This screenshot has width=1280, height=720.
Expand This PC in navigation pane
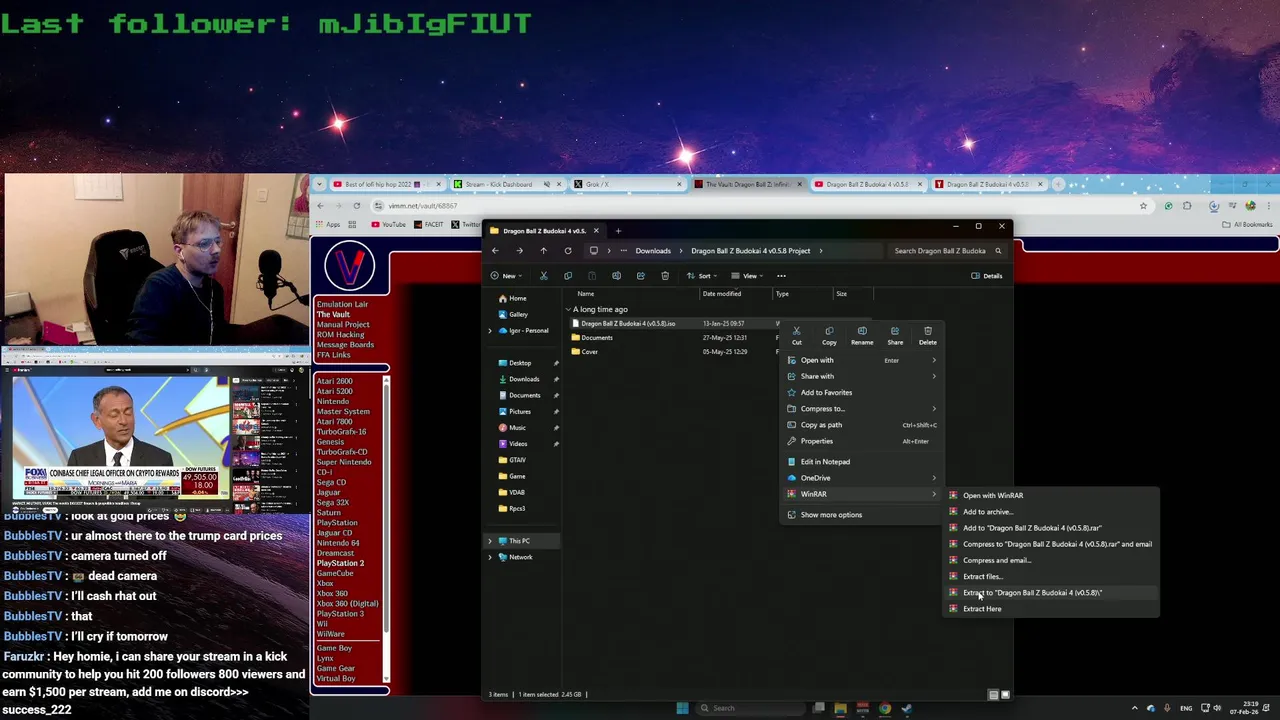coord(490,541)
